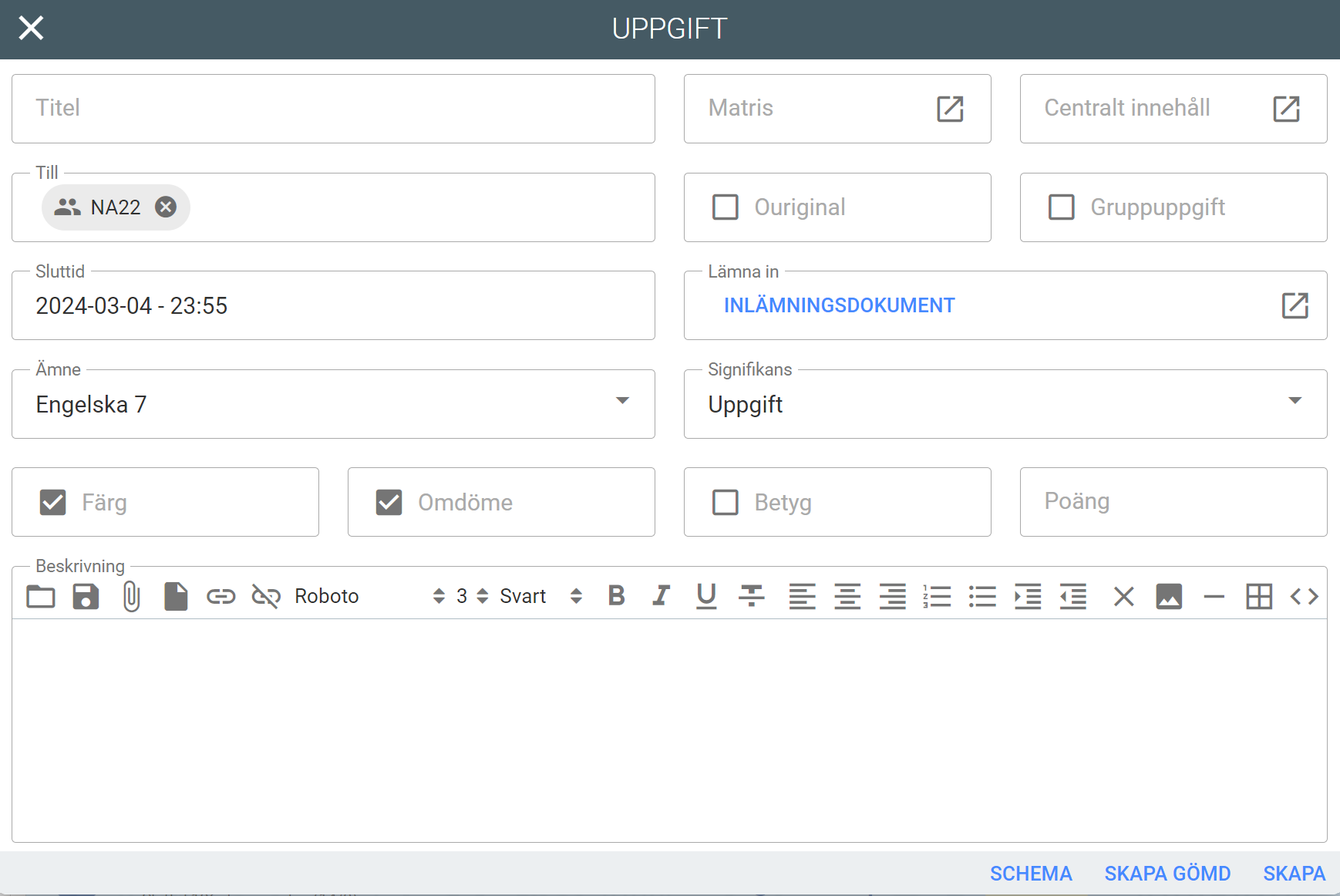Image resolution: width=1340 pixels, height=896 pixels.
Task: Click into the Titel input field
Action: pos(333,109)
